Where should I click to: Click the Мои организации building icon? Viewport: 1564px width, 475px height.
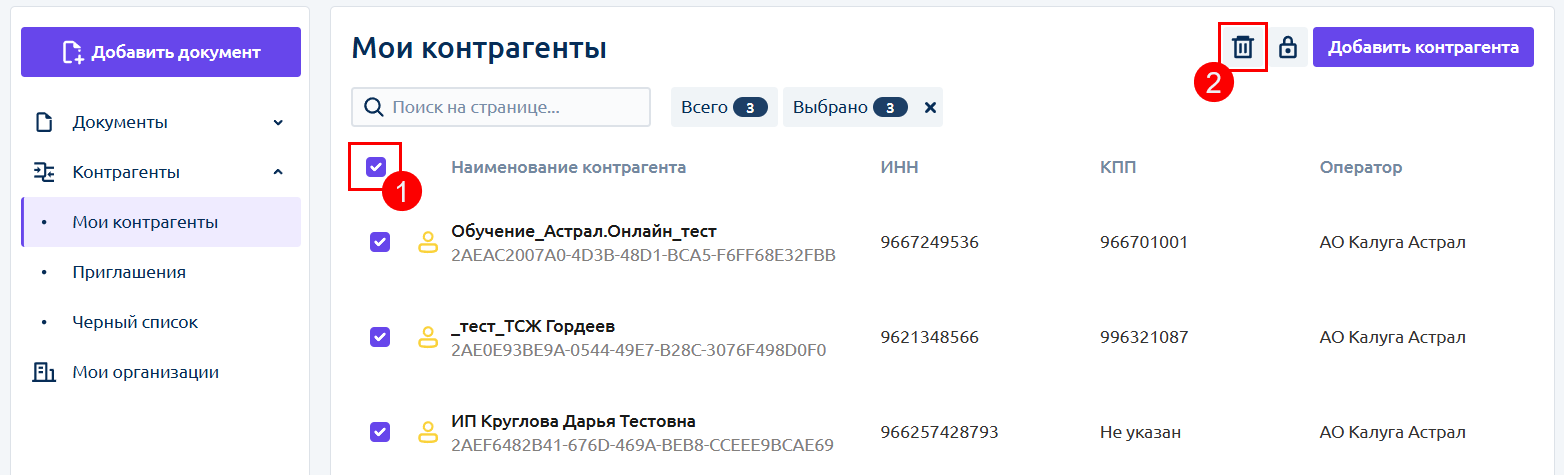(x=44, y=373)
